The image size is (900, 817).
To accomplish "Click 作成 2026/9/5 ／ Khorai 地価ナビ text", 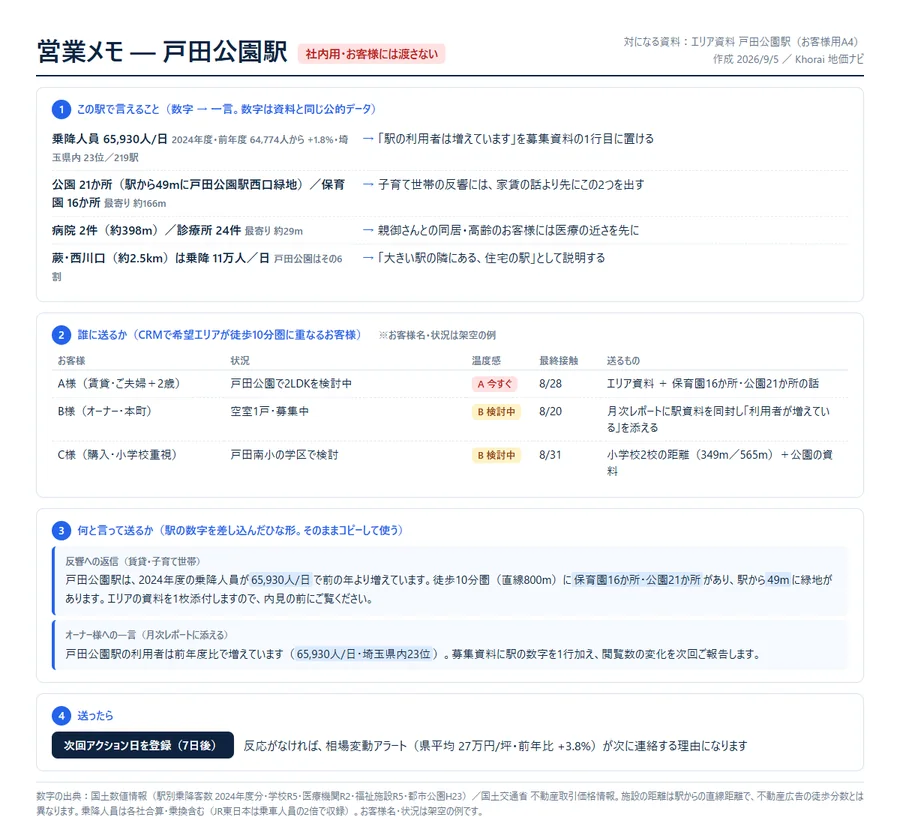I will tap(788, 59).
